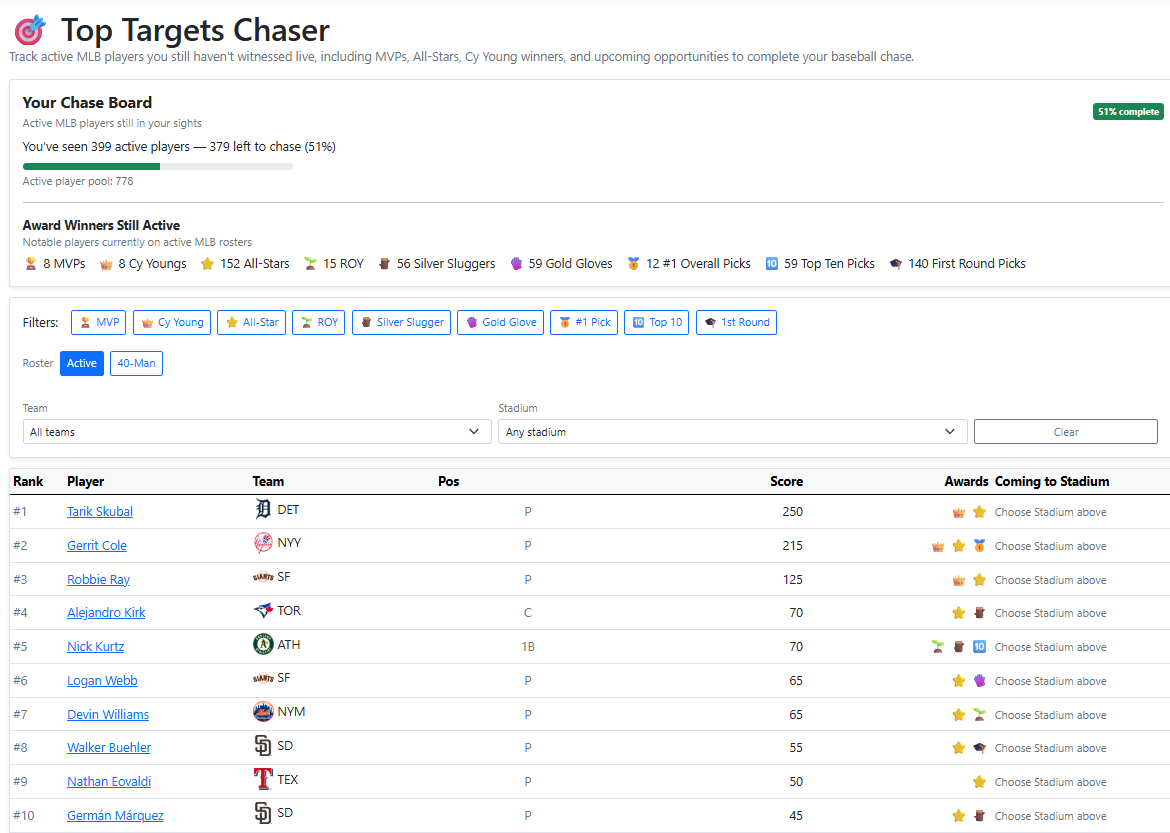The width and height of the screenshot is (1170, 833).
Task: Click Tarik Skubal's Cy Young crown icon
Action: click(959, 512)
